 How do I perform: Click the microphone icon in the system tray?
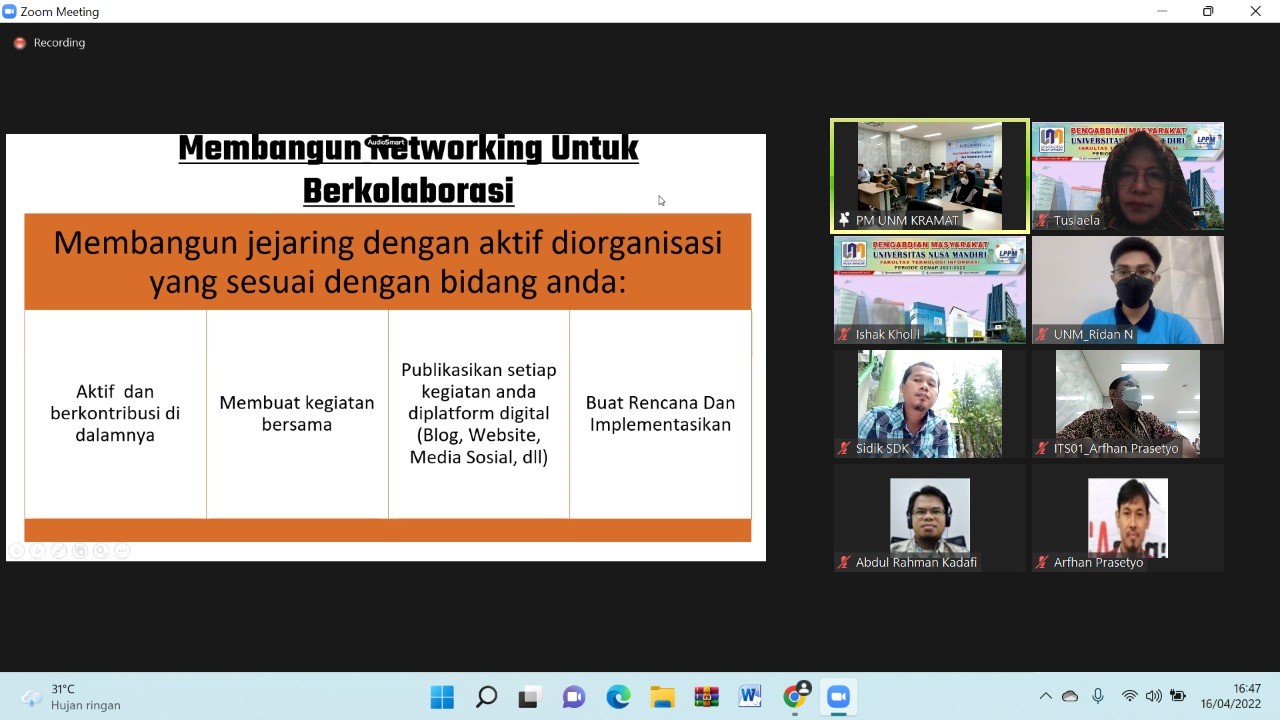pos(1098,696)
